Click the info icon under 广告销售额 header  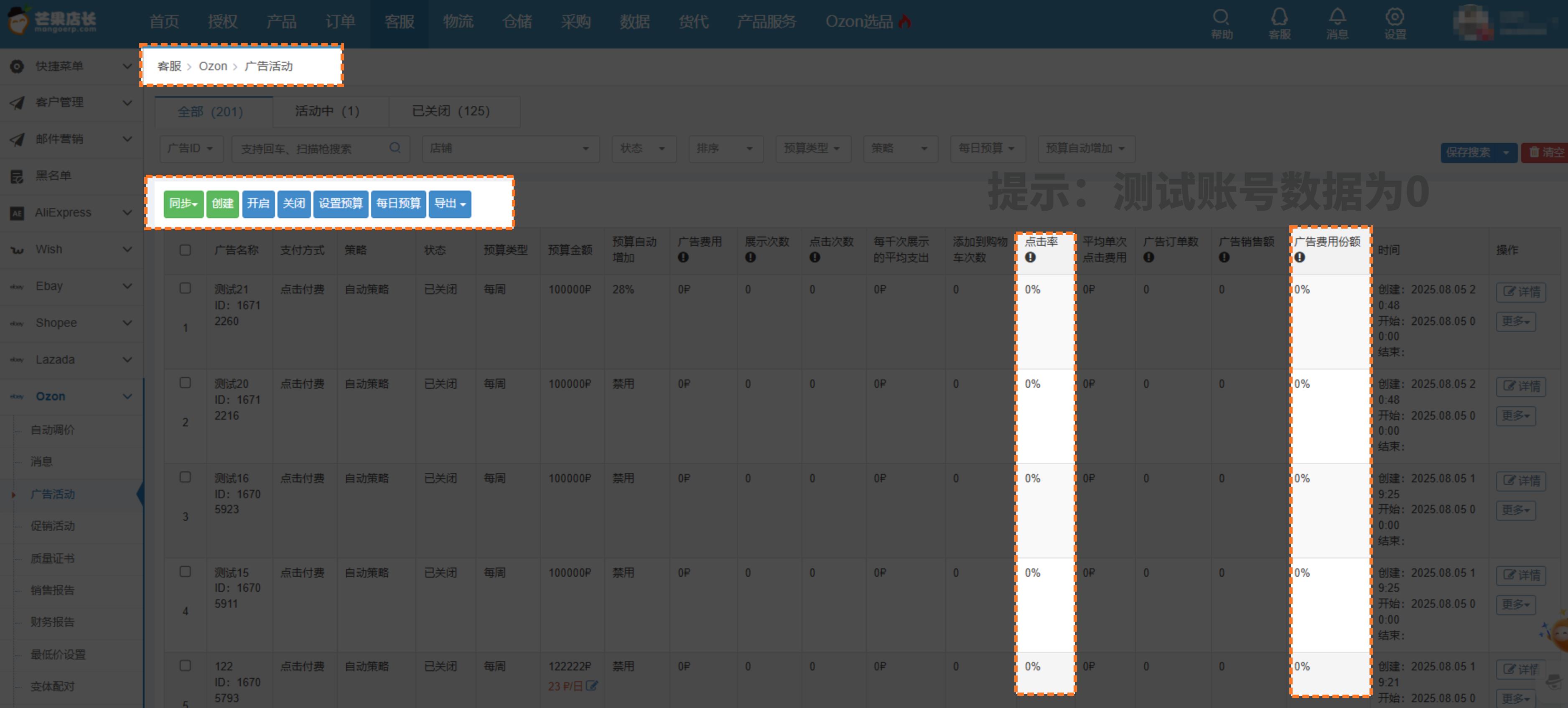pos(1224,257)
